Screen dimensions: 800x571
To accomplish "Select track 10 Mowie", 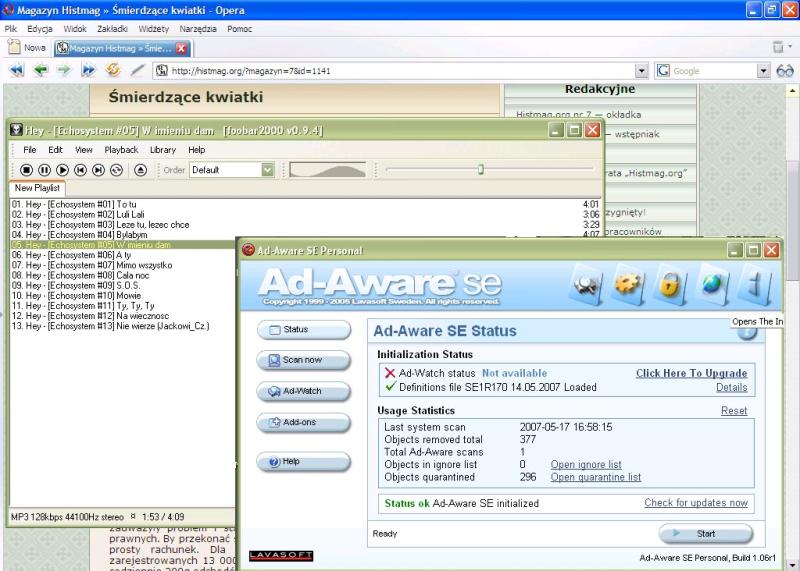I will click(x=122, y=295).
